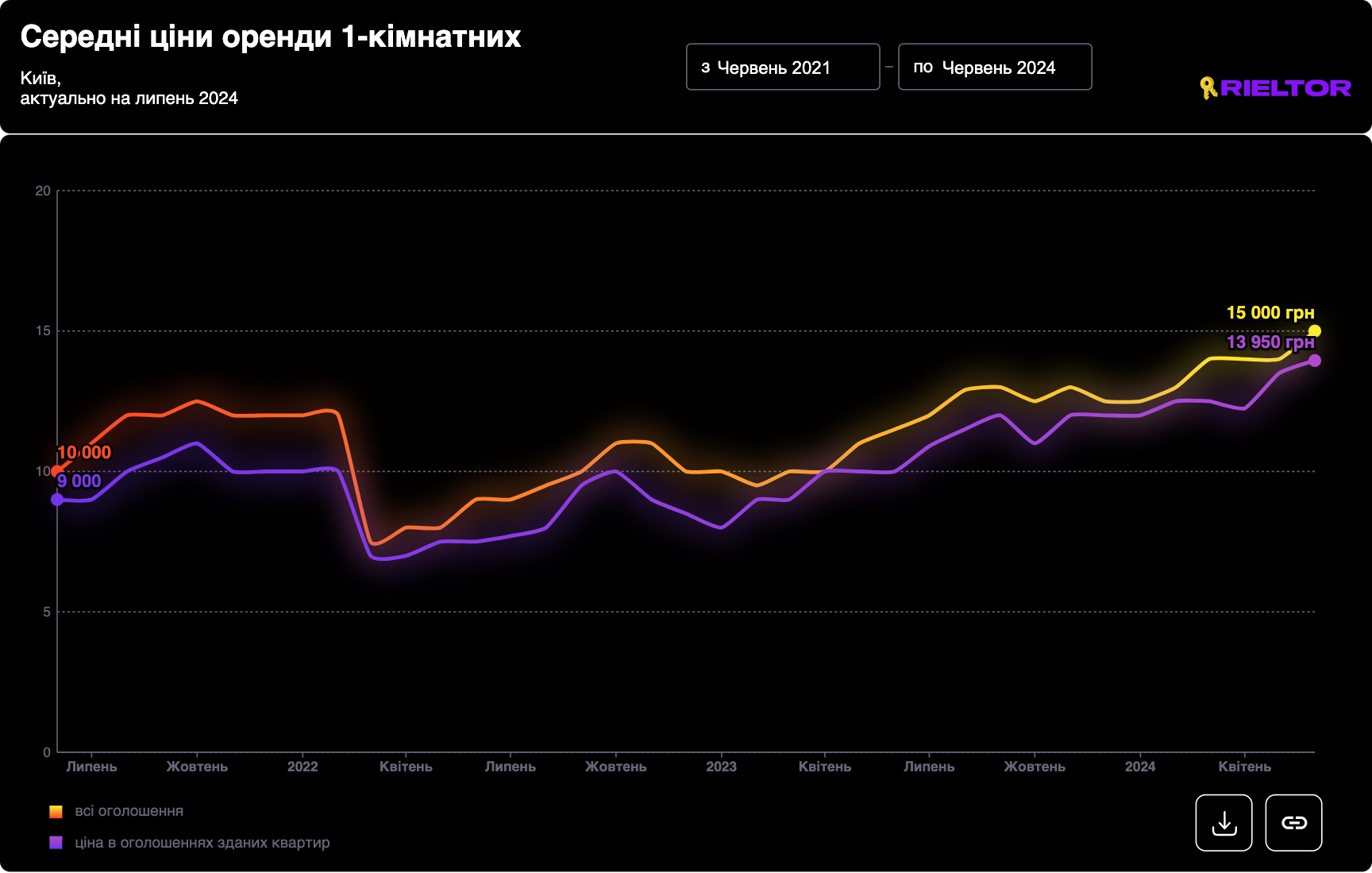Open the end date 'по Червень 2024' dropdown
Screen dimensions: 1372x873
pyautogui.click(x=994, y=68)
